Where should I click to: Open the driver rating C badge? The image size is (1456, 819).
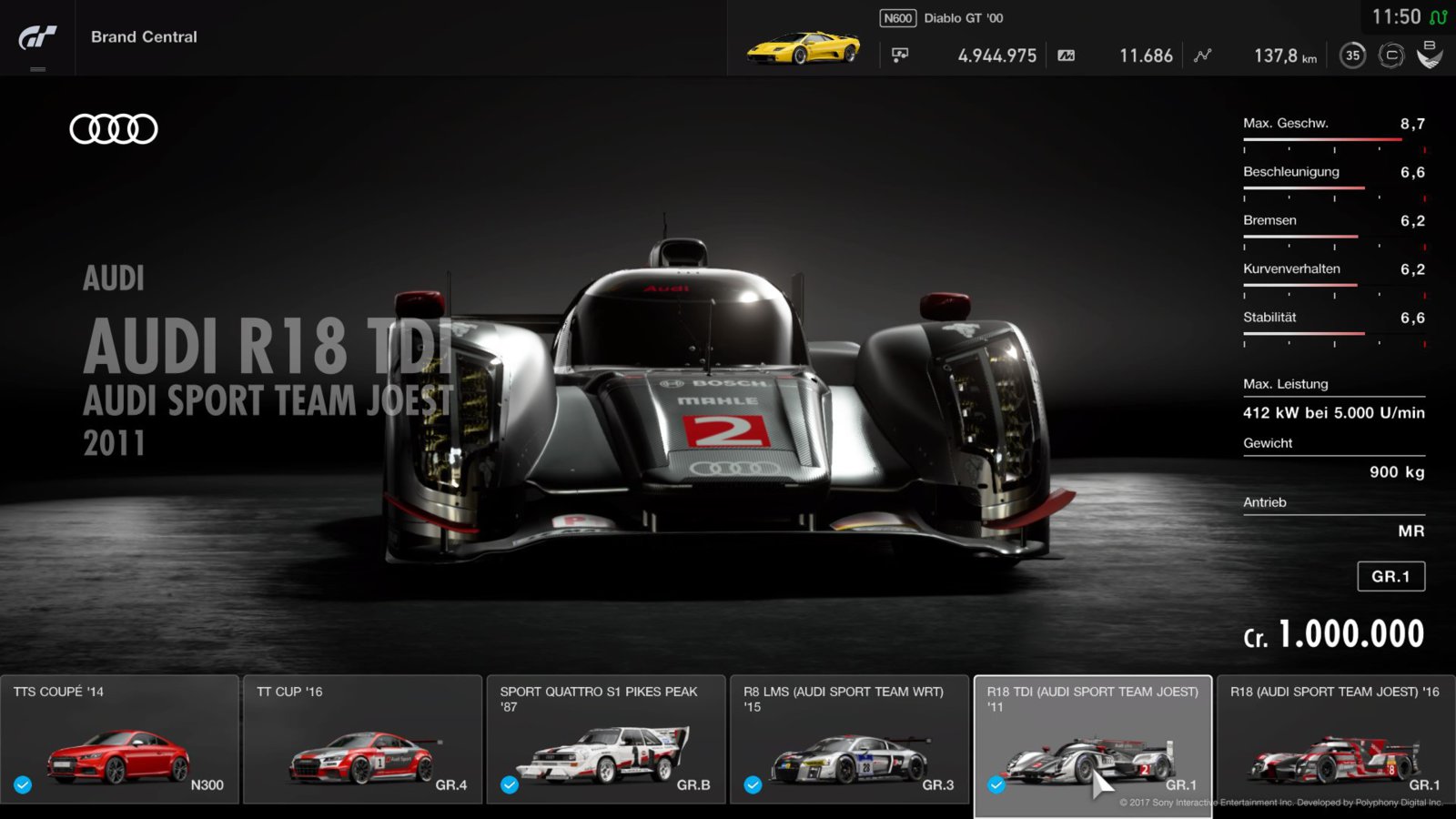click(1391, 56)
